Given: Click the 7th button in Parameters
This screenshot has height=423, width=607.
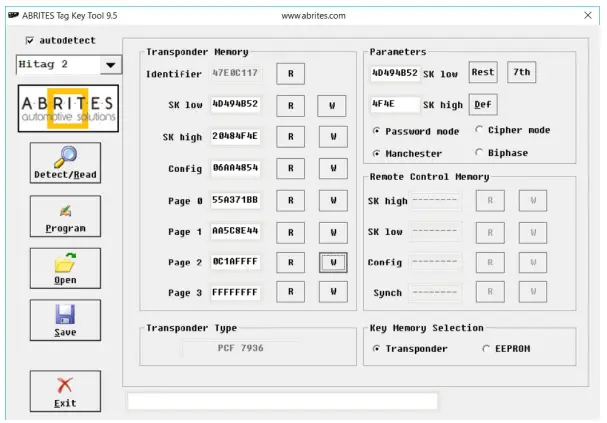Looking at the screenshot, I should tap(522, 72).
